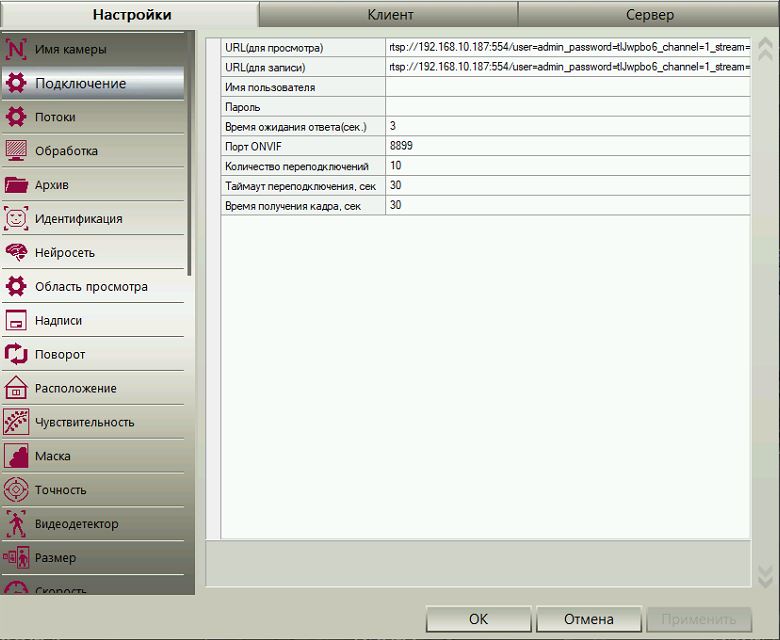Confirm settings with the OK button
The height and width of the screenshot is (640, 780).
479,619
